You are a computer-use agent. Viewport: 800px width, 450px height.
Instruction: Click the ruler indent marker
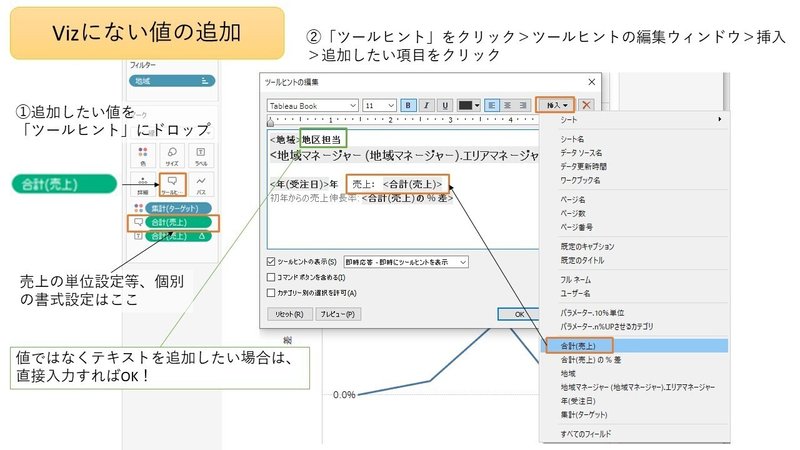[271, 121]
